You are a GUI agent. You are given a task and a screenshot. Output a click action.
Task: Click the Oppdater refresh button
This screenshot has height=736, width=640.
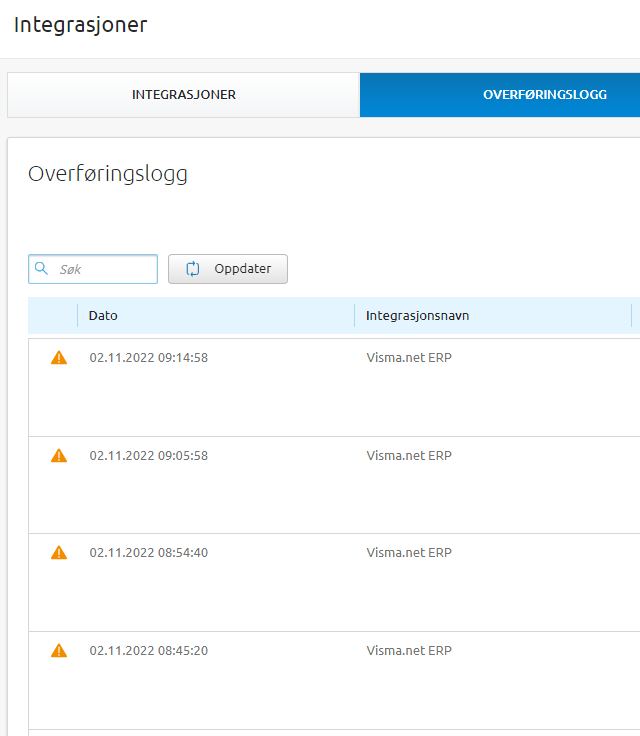[x=228, y=269]
